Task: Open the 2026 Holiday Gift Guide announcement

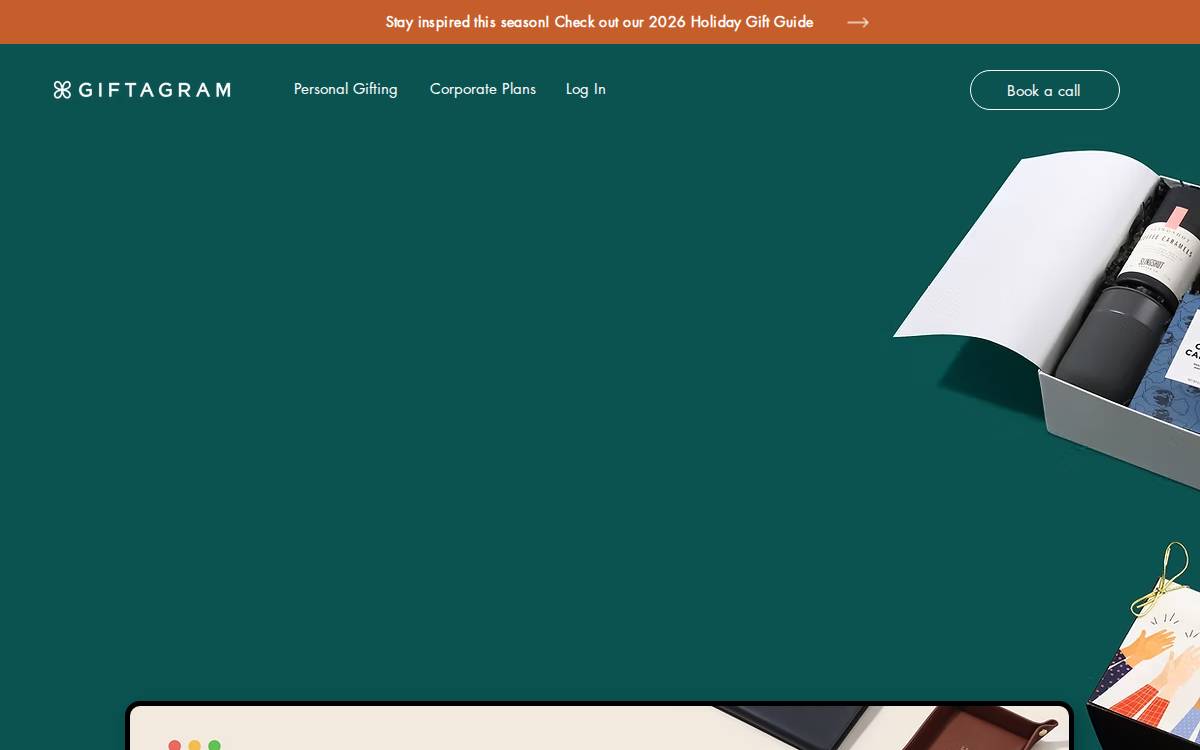Action: [x=599, y=22]
